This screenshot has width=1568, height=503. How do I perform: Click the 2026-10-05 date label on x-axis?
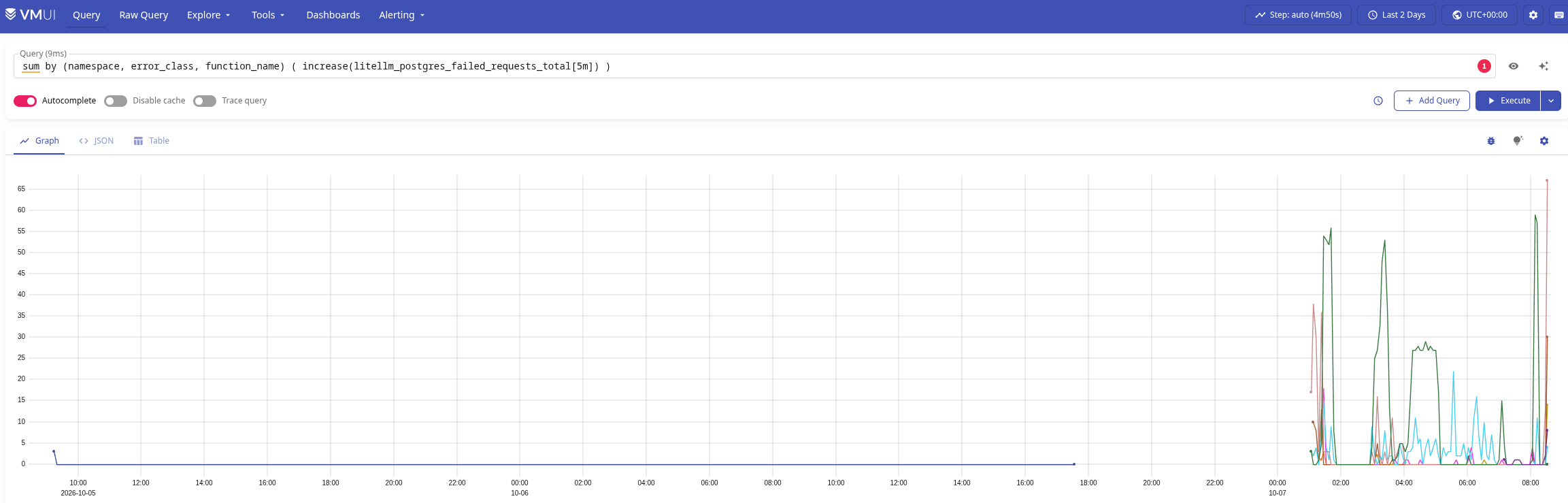(78, 493)
